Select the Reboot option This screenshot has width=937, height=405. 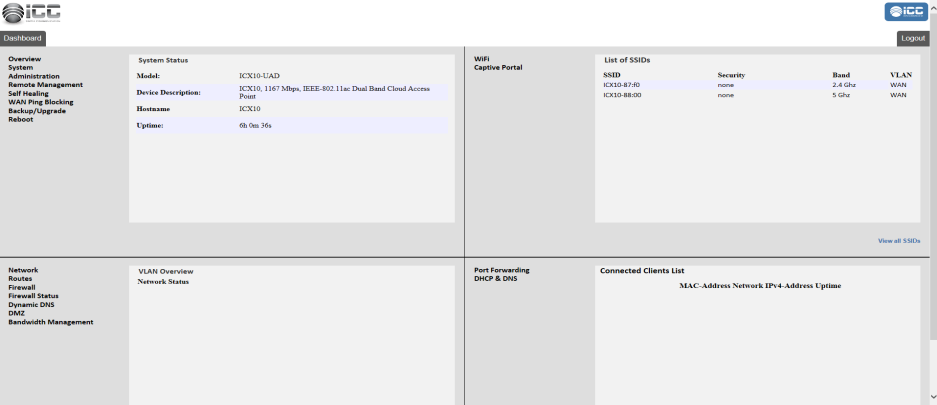click(21, 119)
